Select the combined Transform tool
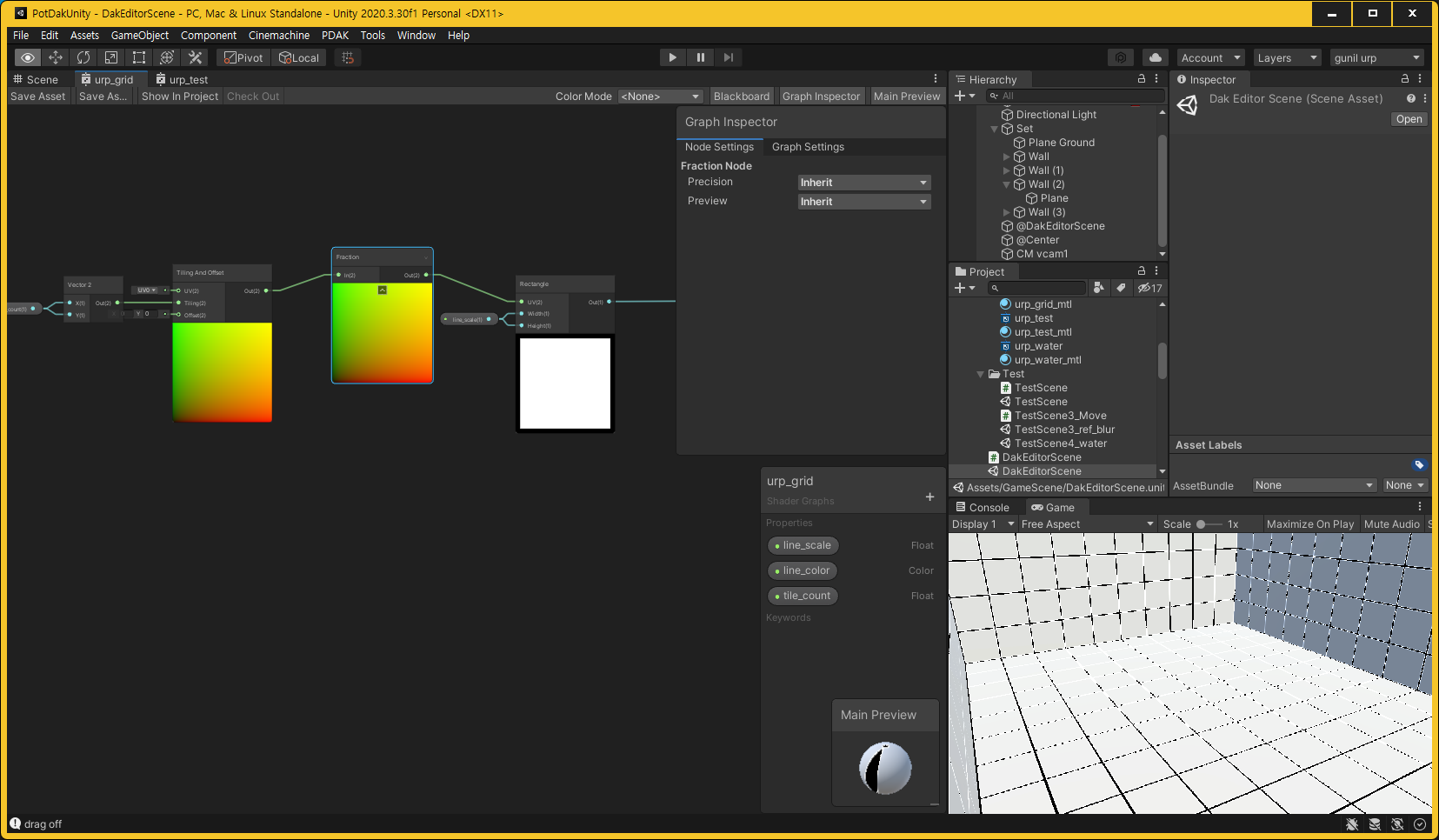Screen dimensions: 1439x840 (167, 57)
